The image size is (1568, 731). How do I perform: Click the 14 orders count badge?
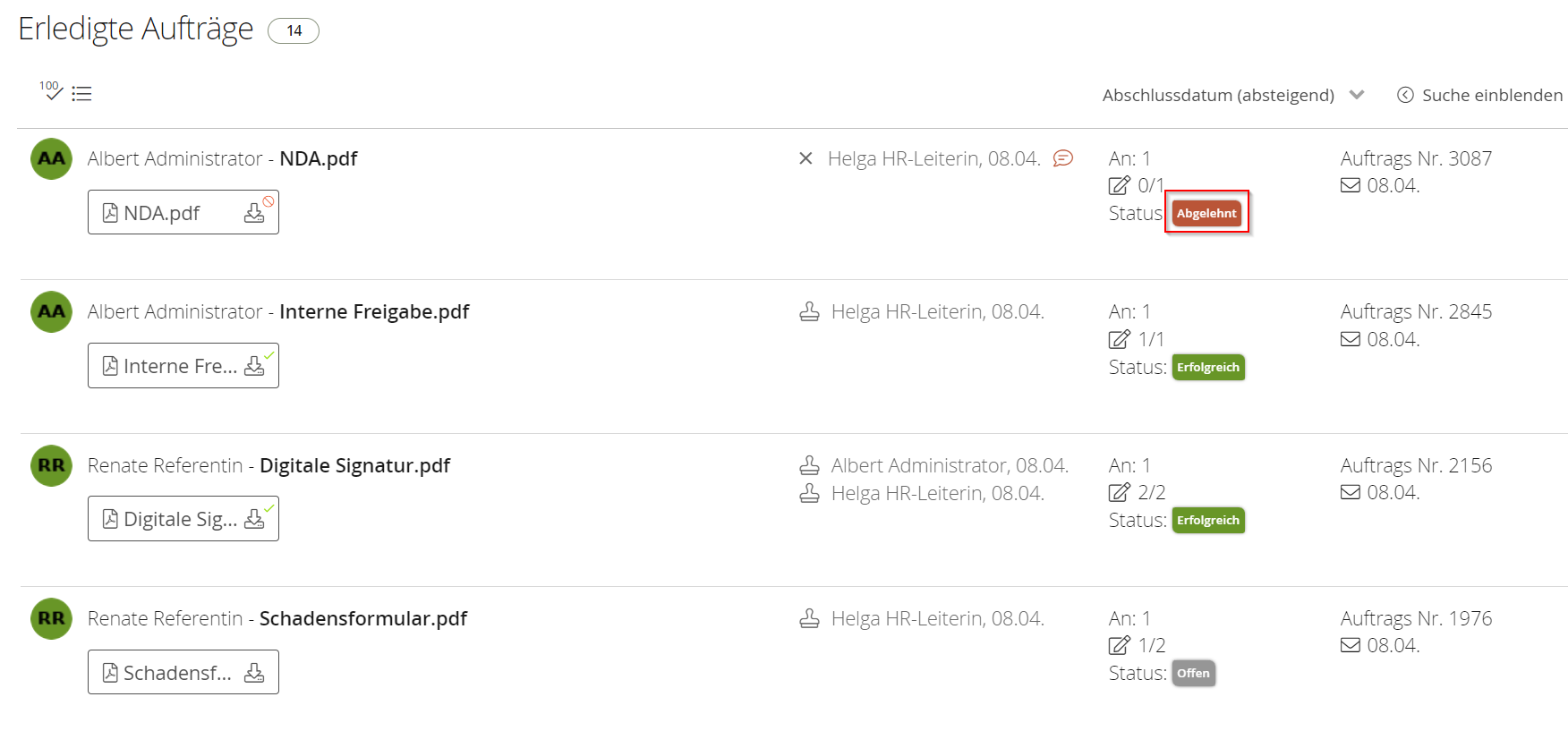294,30
